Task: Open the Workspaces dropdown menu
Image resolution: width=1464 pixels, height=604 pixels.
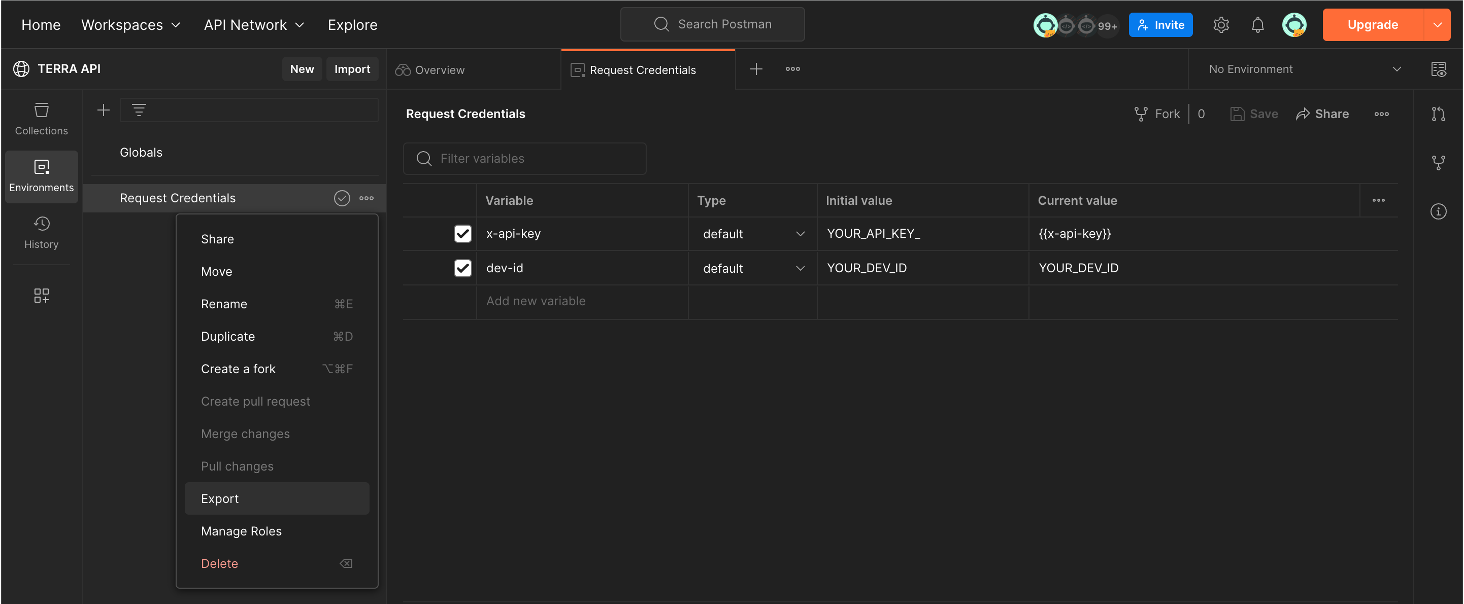Action: click(131, 25)
